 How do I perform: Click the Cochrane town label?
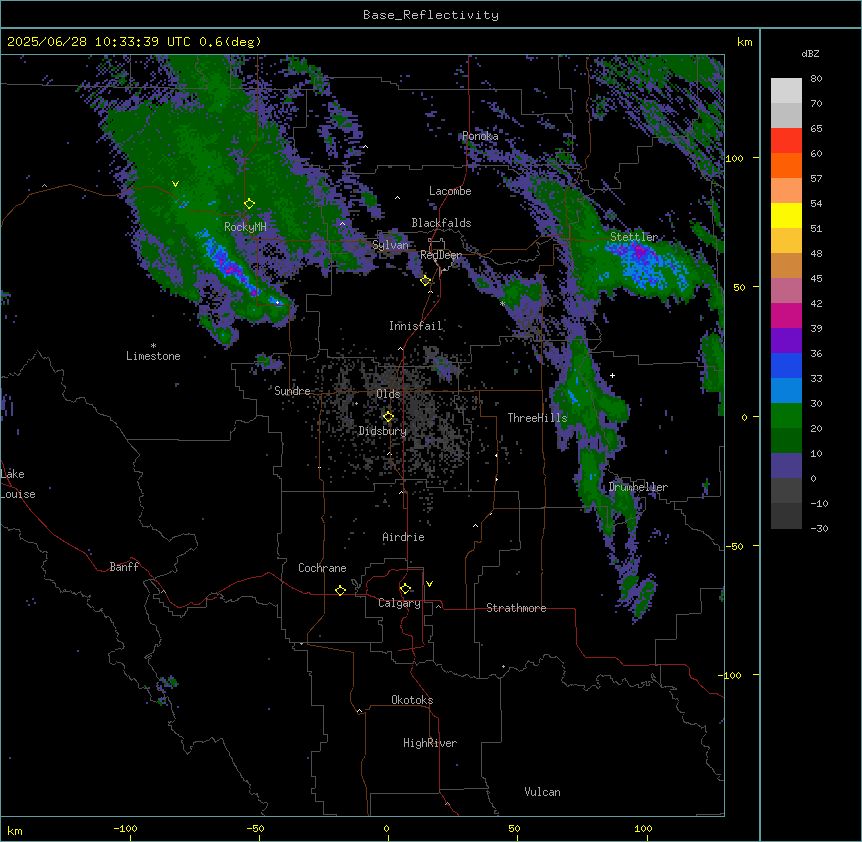(322, 568)
